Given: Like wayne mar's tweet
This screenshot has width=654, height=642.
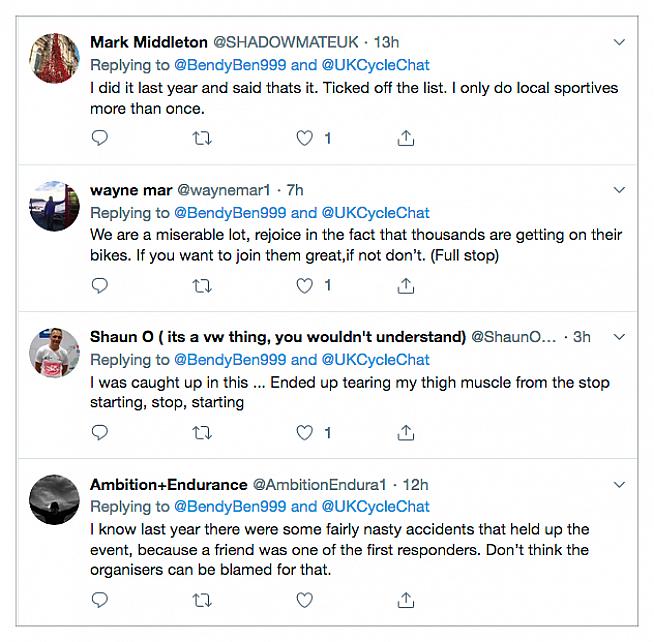Looking at the screenshot, I should tap(306, 285).
